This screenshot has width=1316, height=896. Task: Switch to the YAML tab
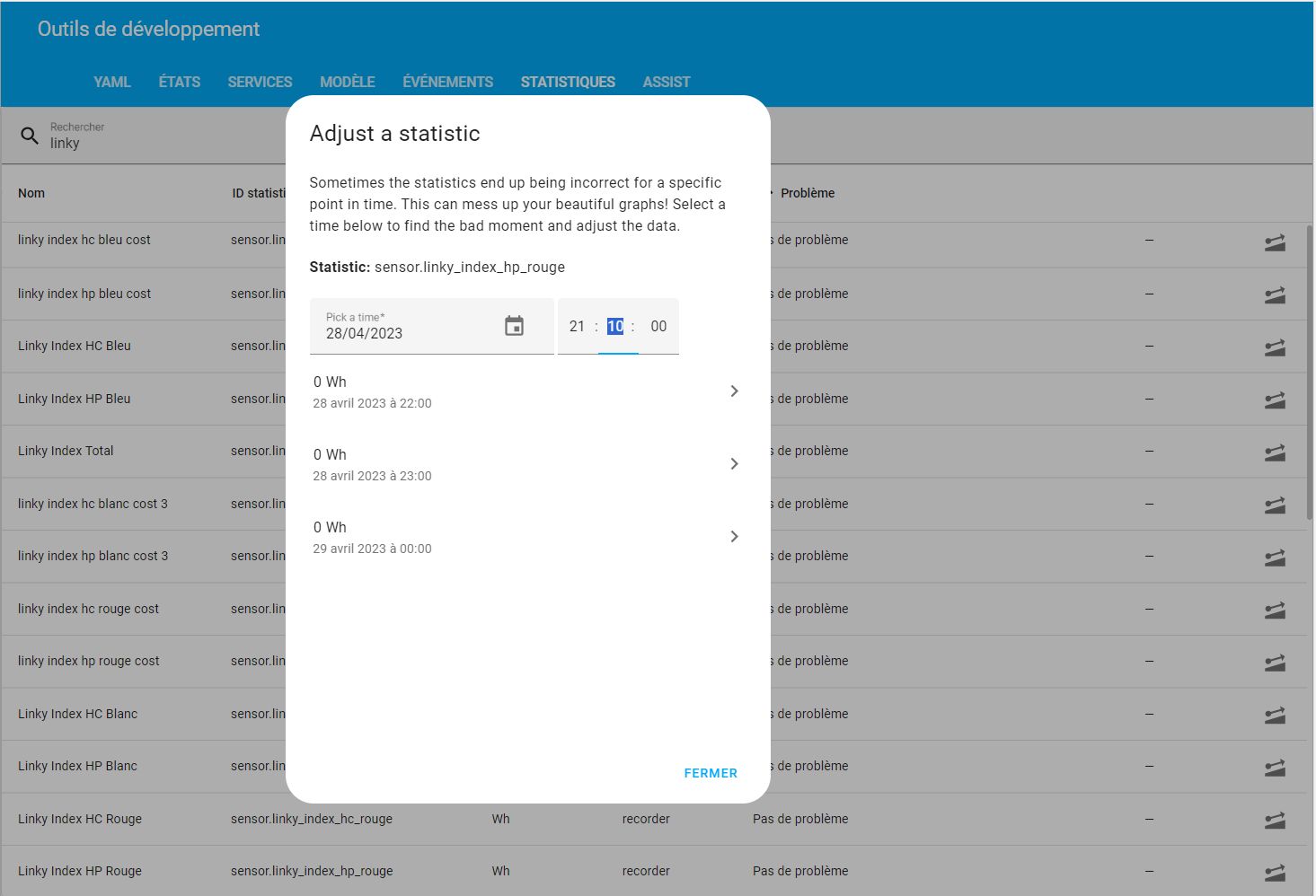pos(112,82)
